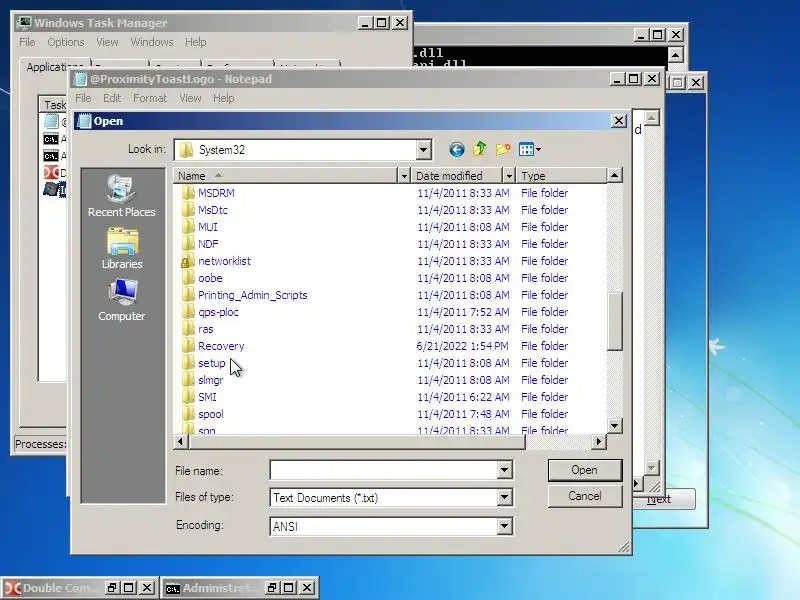Close the Open dialog
800x600 pixels.
pos(619,121)
